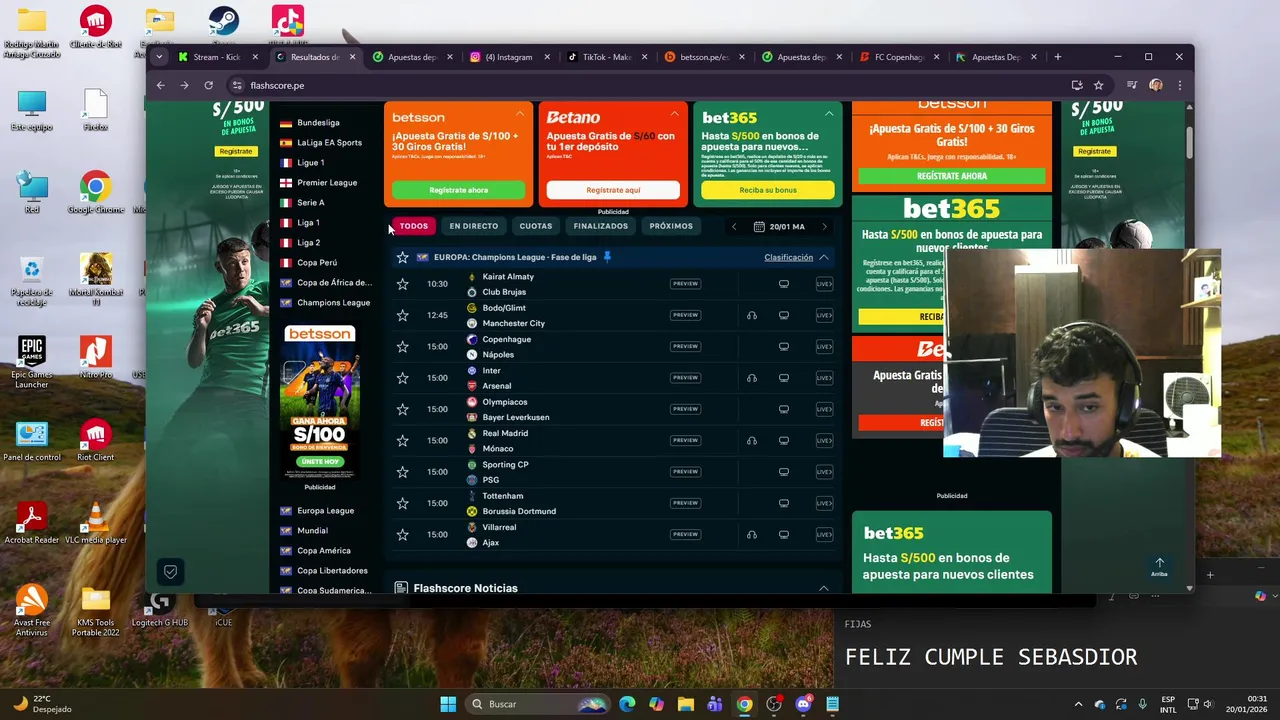
Task: Collapse the Flashscore Noticias section
Action: pos(824,588)
